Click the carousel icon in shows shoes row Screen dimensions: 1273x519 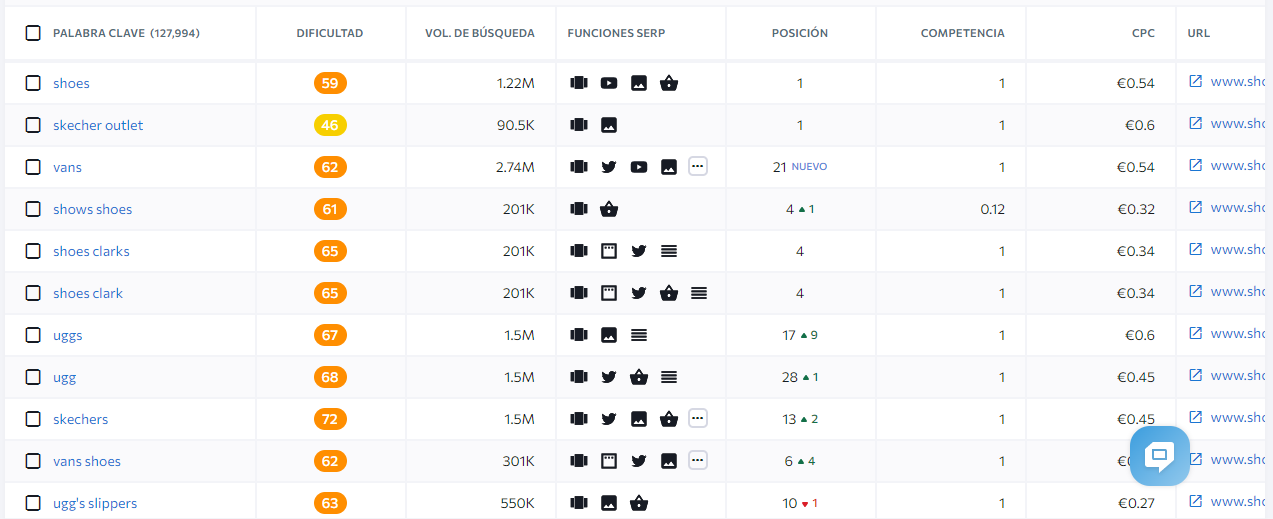579,209
